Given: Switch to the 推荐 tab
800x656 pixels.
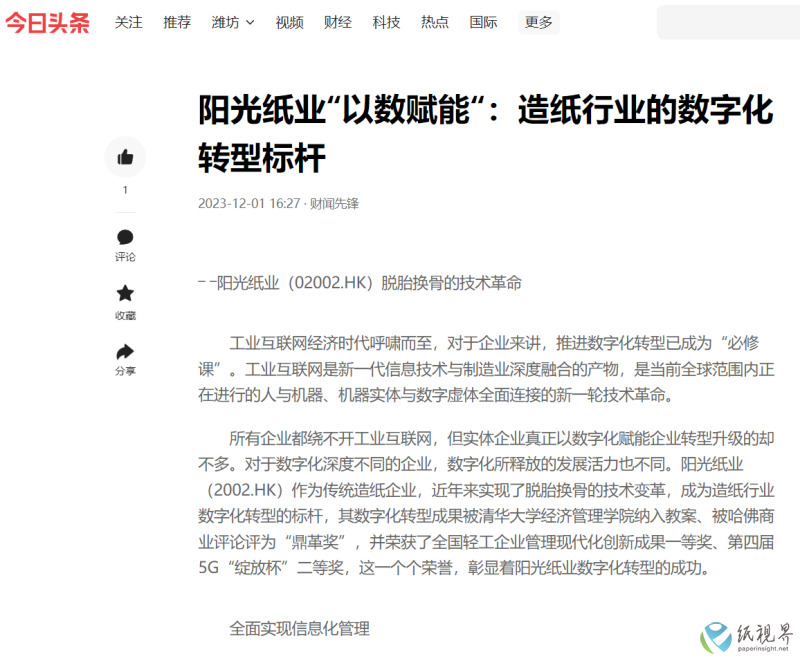Looking at the screenshot, I should [x=177, y=22].
